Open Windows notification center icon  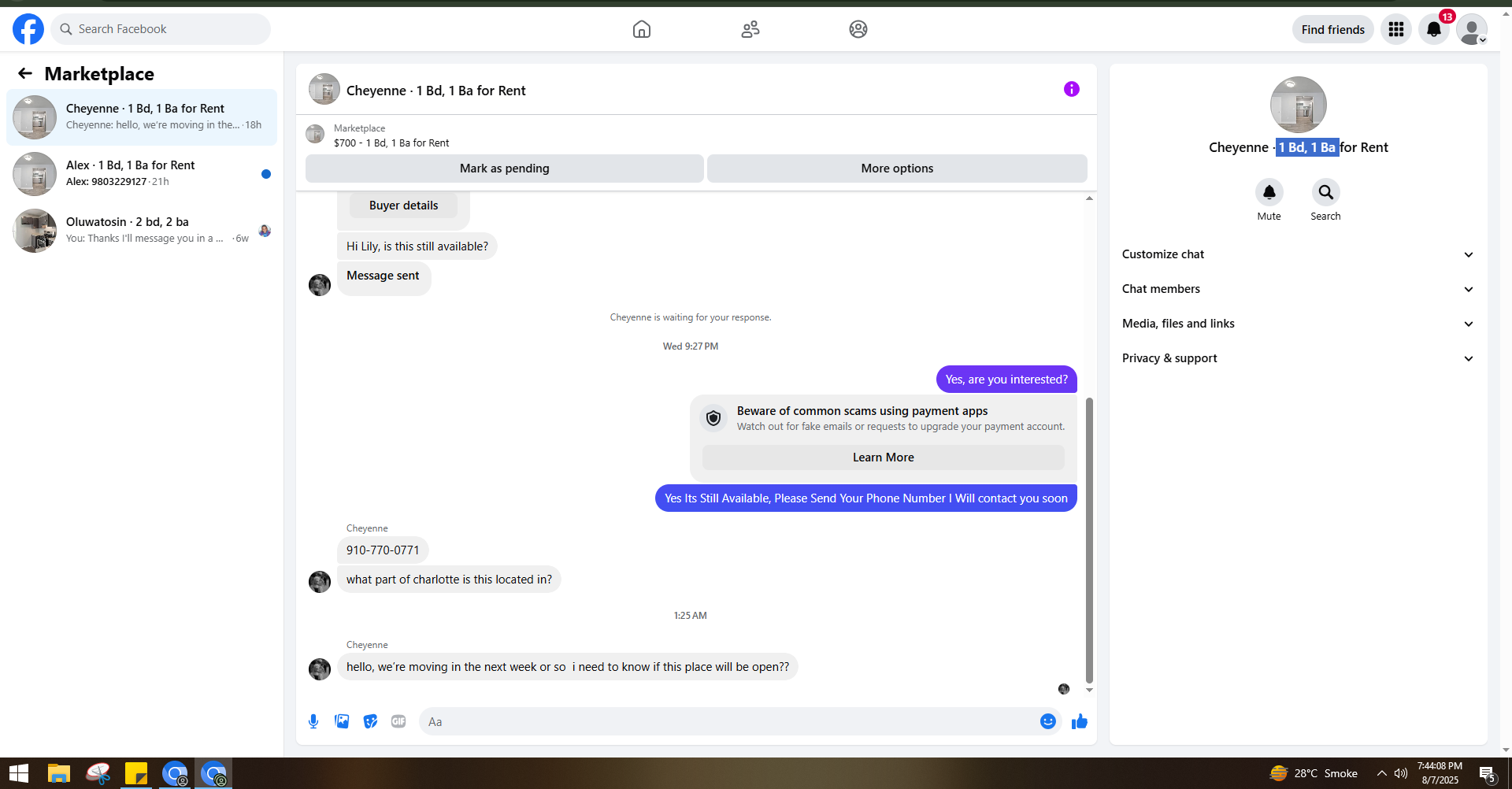pyautogui.click(x=1488, y=774)
